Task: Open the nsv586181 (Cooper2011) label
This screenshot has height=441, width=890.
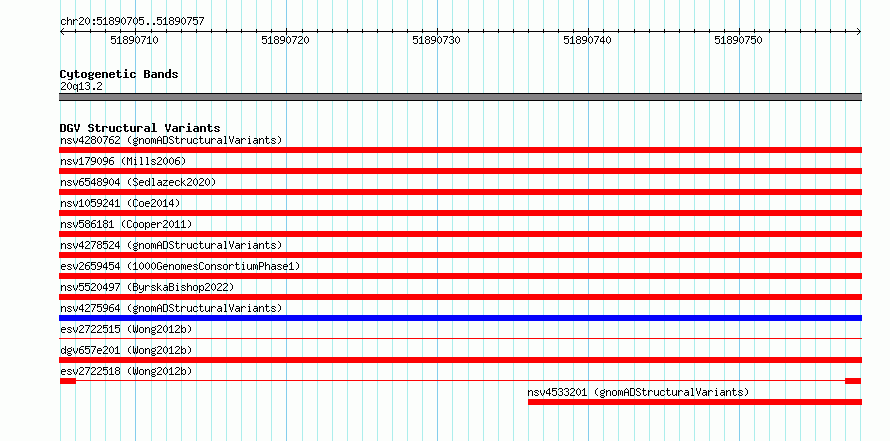Action: [x=126, y=224]
